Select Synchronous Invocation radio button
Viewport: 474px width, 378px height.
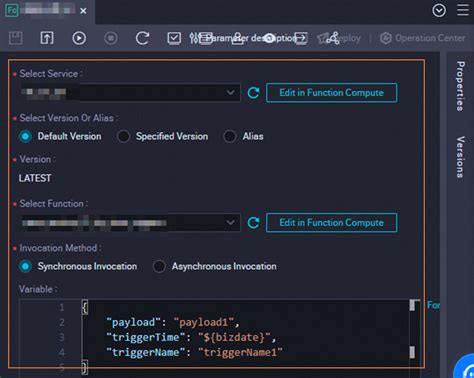point(25,266)
